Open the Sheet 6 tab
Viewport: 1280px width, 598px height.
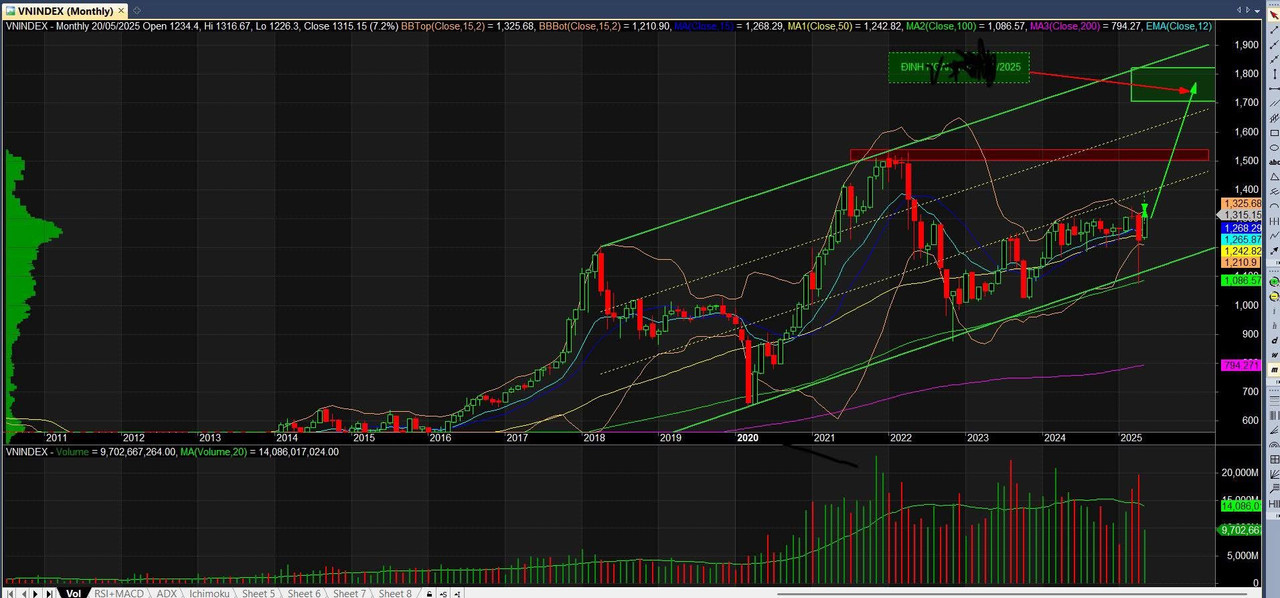click(304, 593)
